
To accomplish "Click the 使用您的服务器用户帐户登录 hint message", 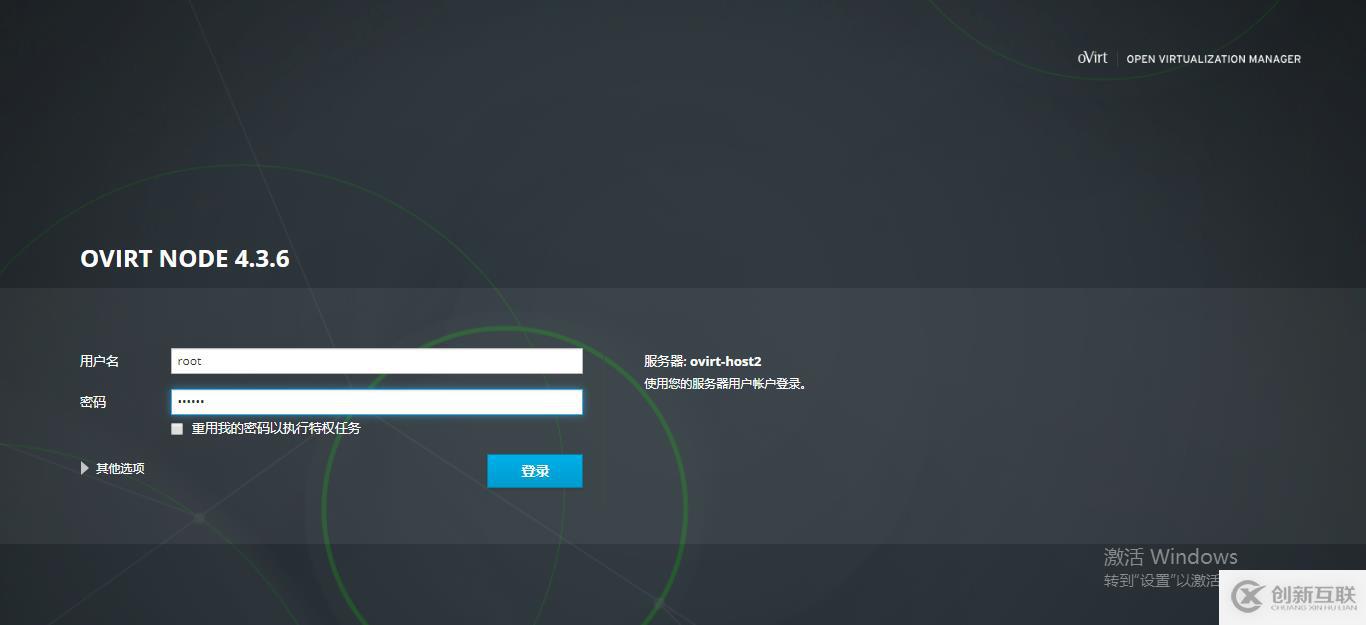I will tap(725, 383).
